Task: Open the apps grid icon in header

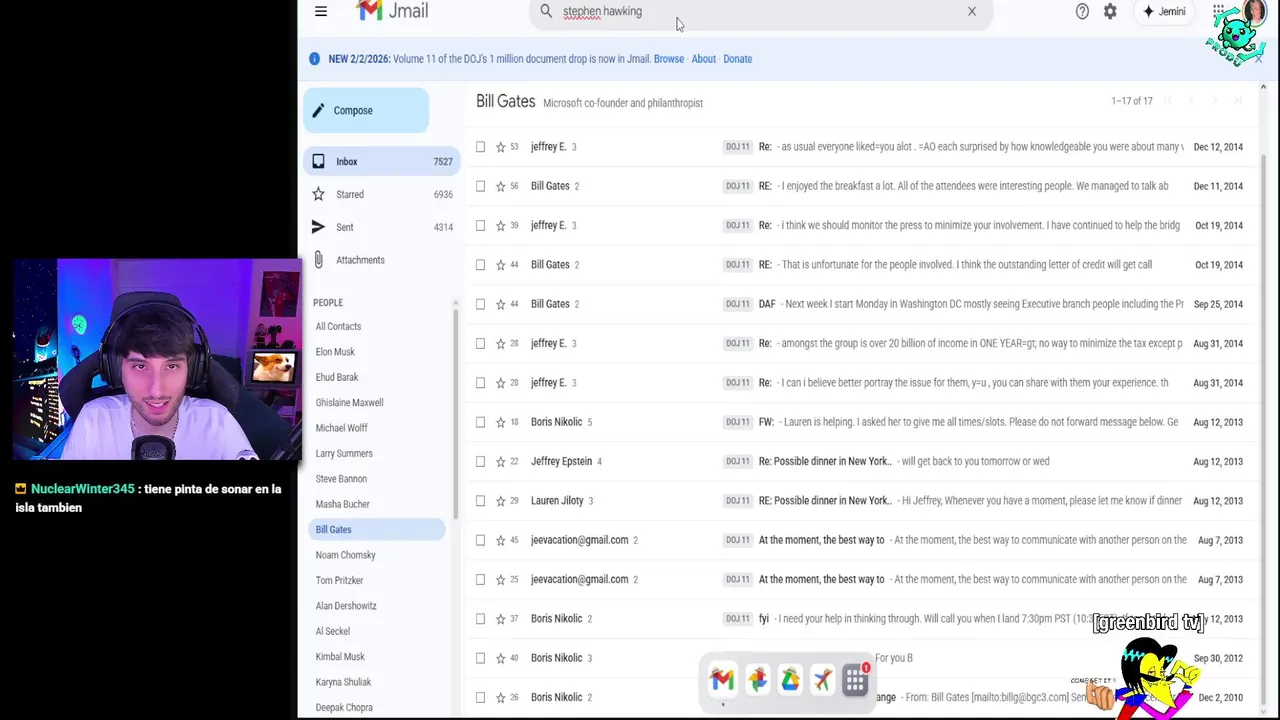Action: [x=1219, y=11]
